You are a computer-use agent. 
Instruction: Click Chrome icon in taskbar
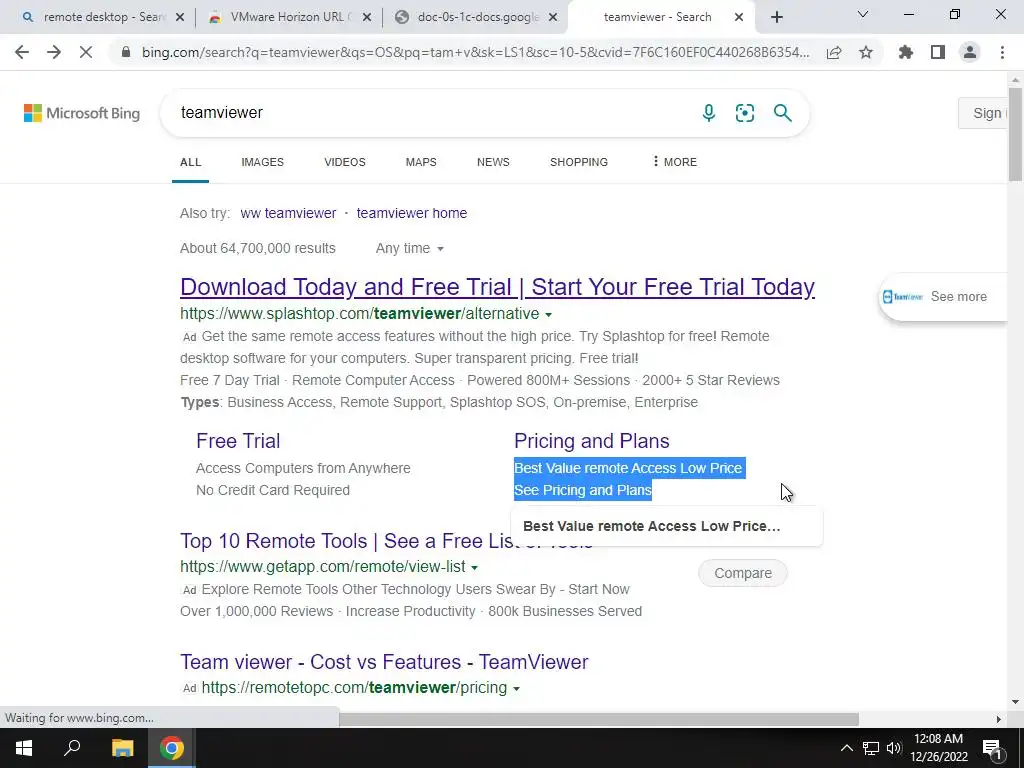coord(172,748)
